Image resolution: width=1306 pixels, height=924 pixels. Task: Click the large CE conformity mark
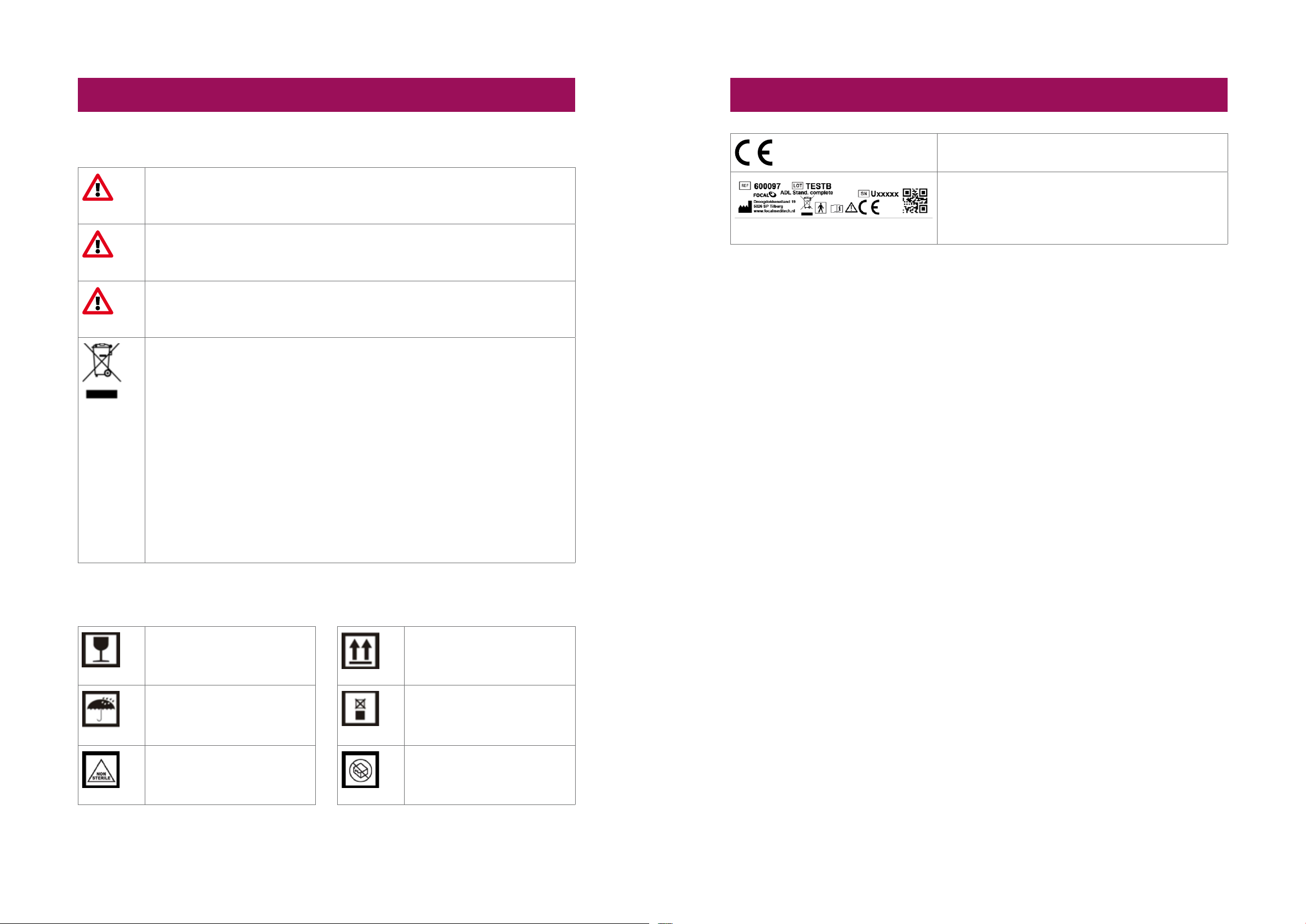(754, 152)
